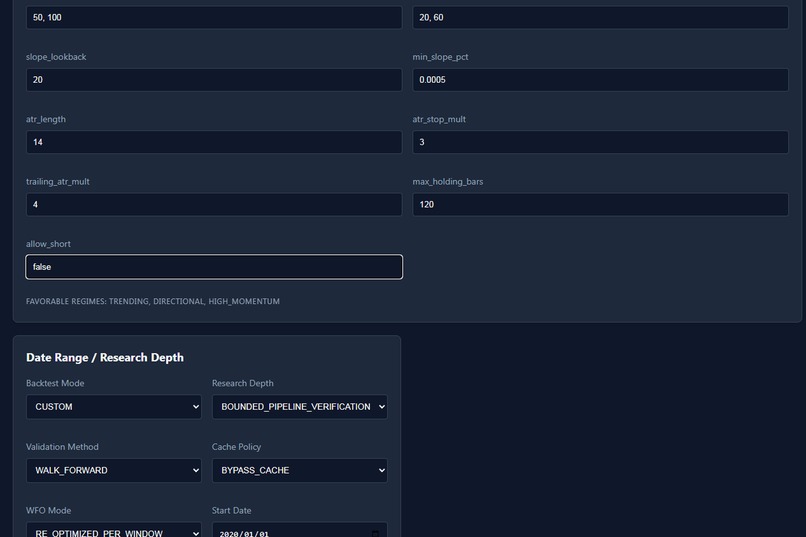Focus the min_slope_pct input field

pyautogui.click(x=600, y=80)
